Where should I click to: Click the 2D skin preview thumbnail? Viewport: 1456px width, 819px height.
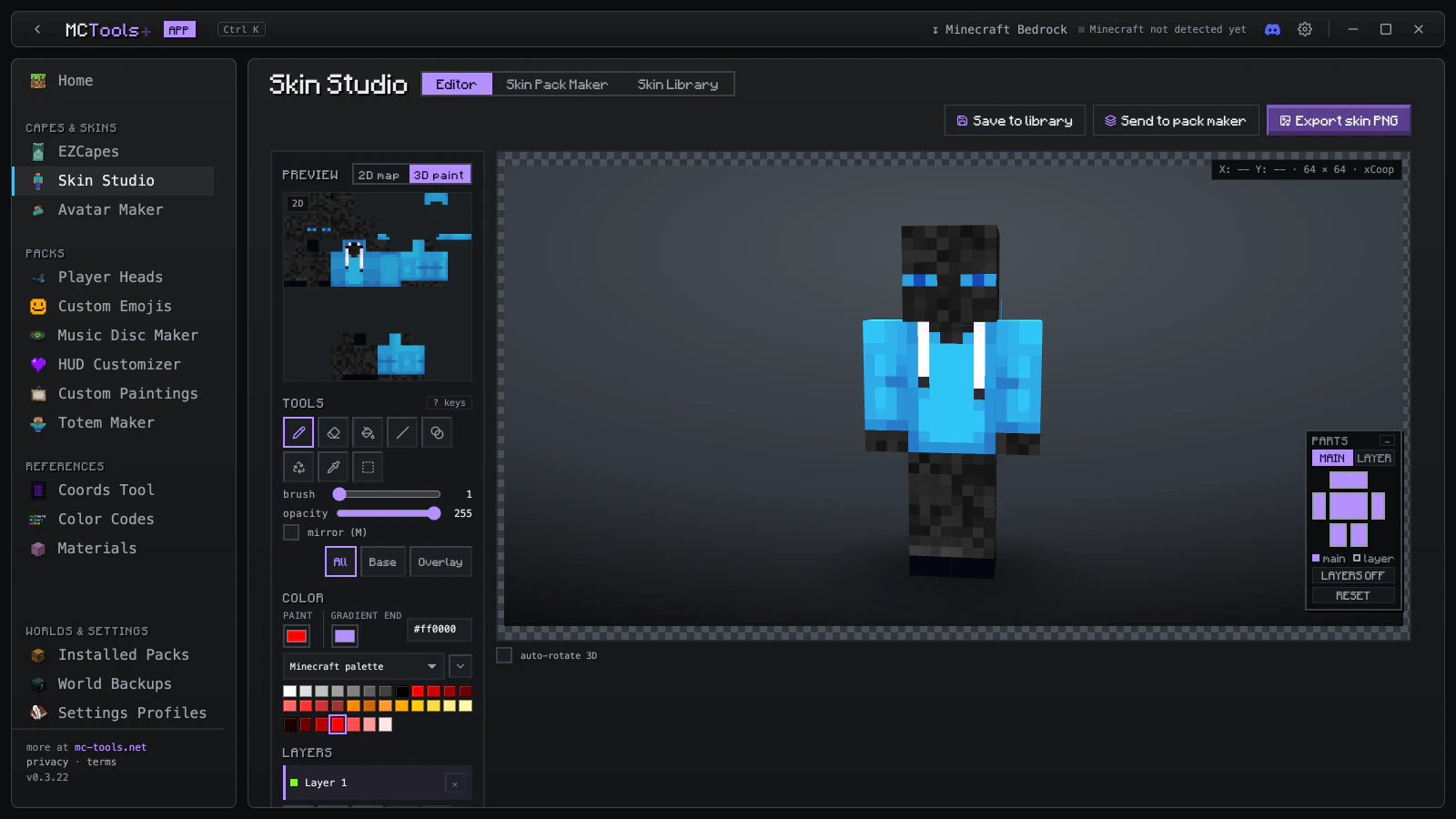378,286
